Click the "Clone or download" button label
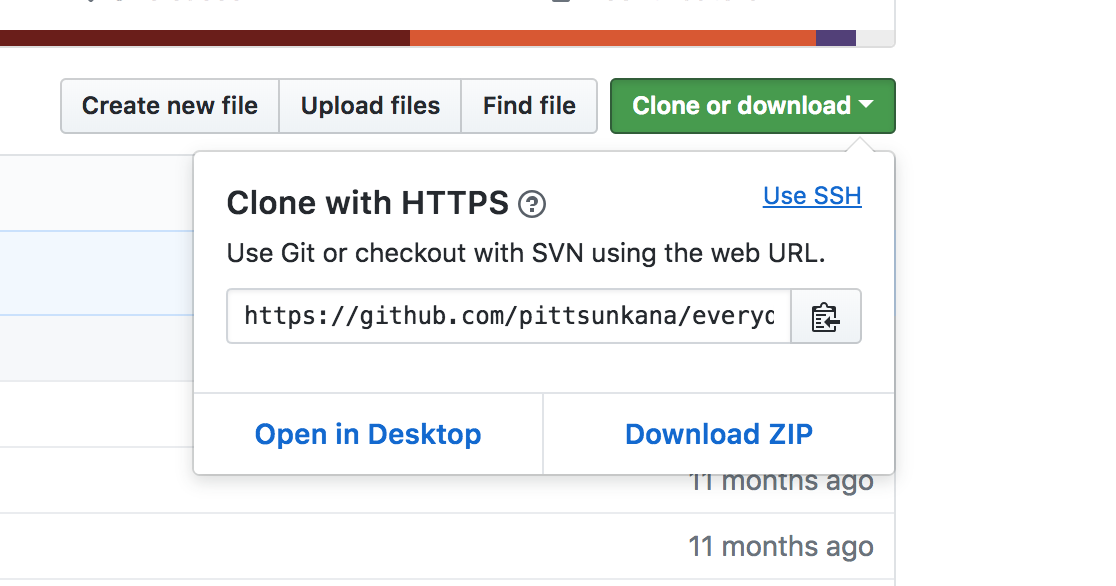This screenshot has height=586, width=1116. coord(741,106)
